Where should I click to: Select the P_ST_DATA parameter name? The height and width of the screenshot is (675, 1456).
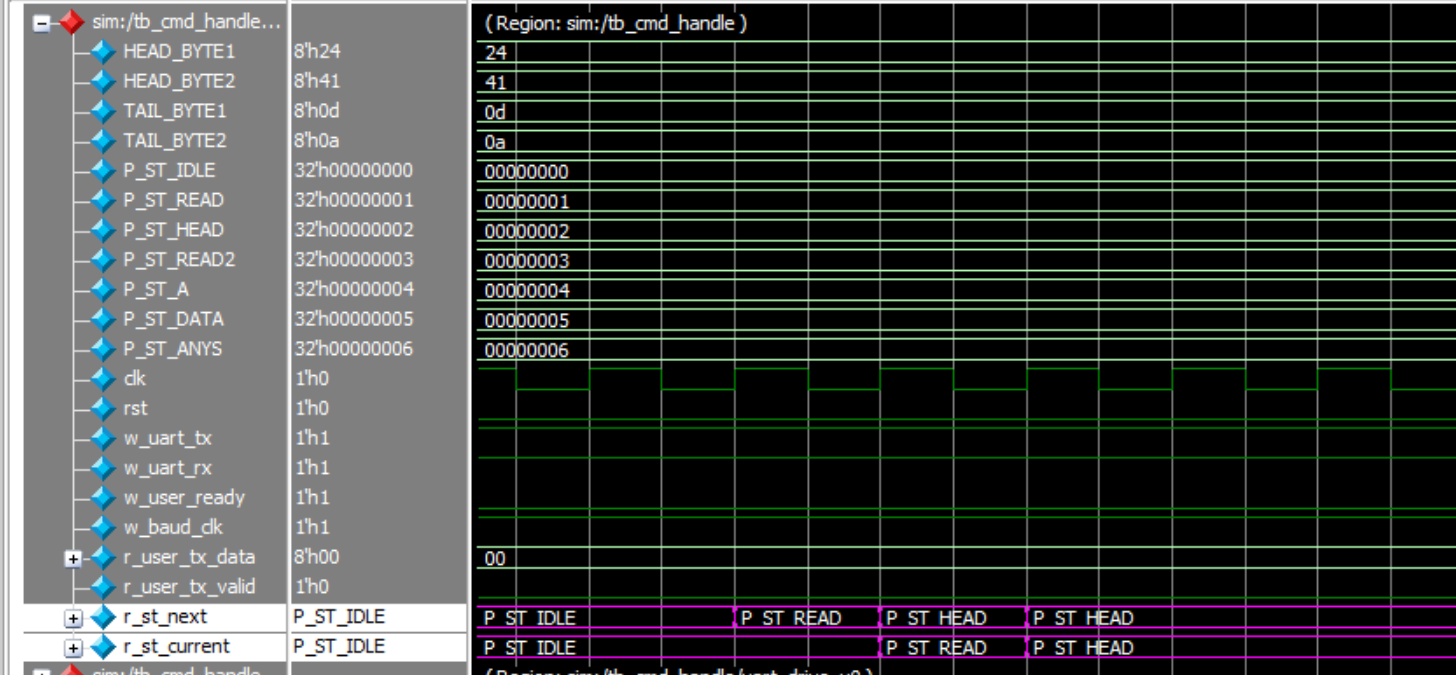pyautogui.click(x=174, y=319)
